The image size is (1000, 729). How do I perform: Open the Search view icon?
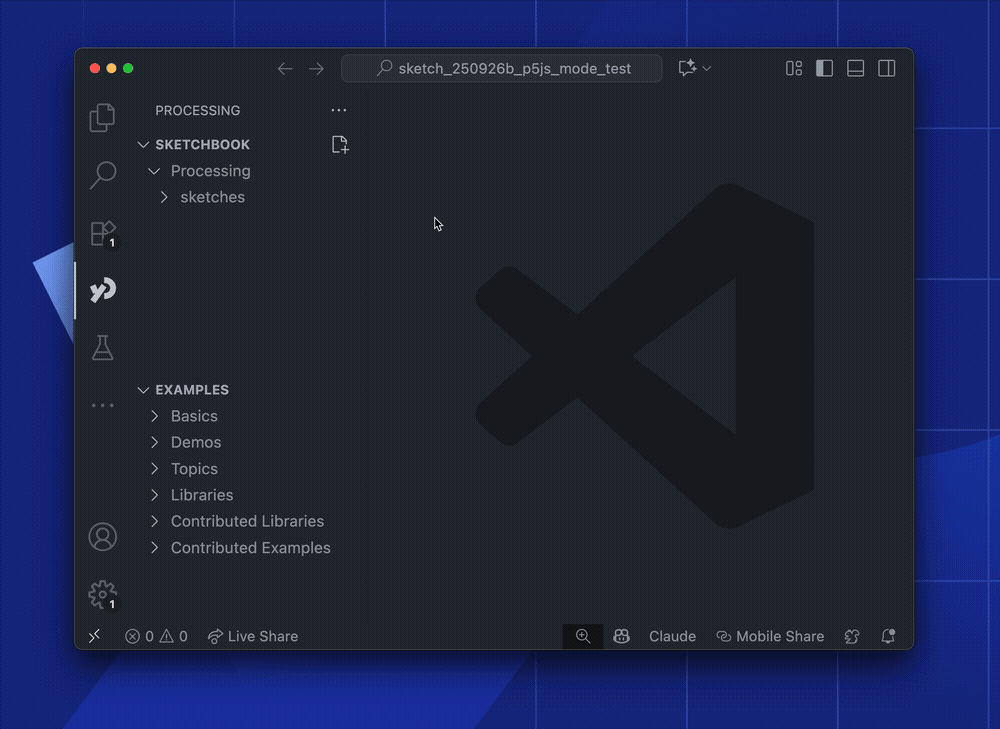click(102, 175)
